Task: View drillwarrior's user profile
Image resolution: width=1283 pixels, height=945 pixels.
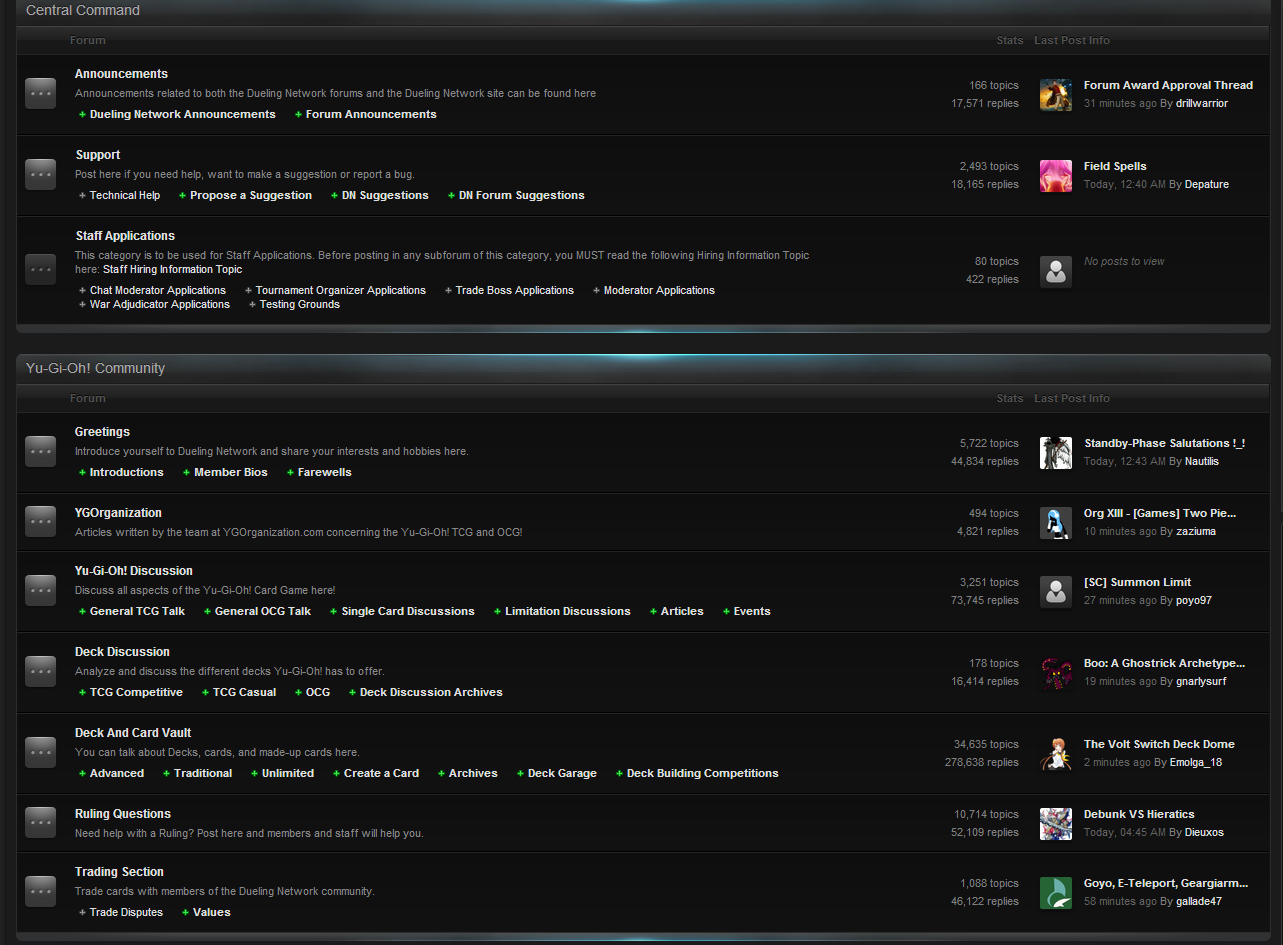Action: (1202, 103)
